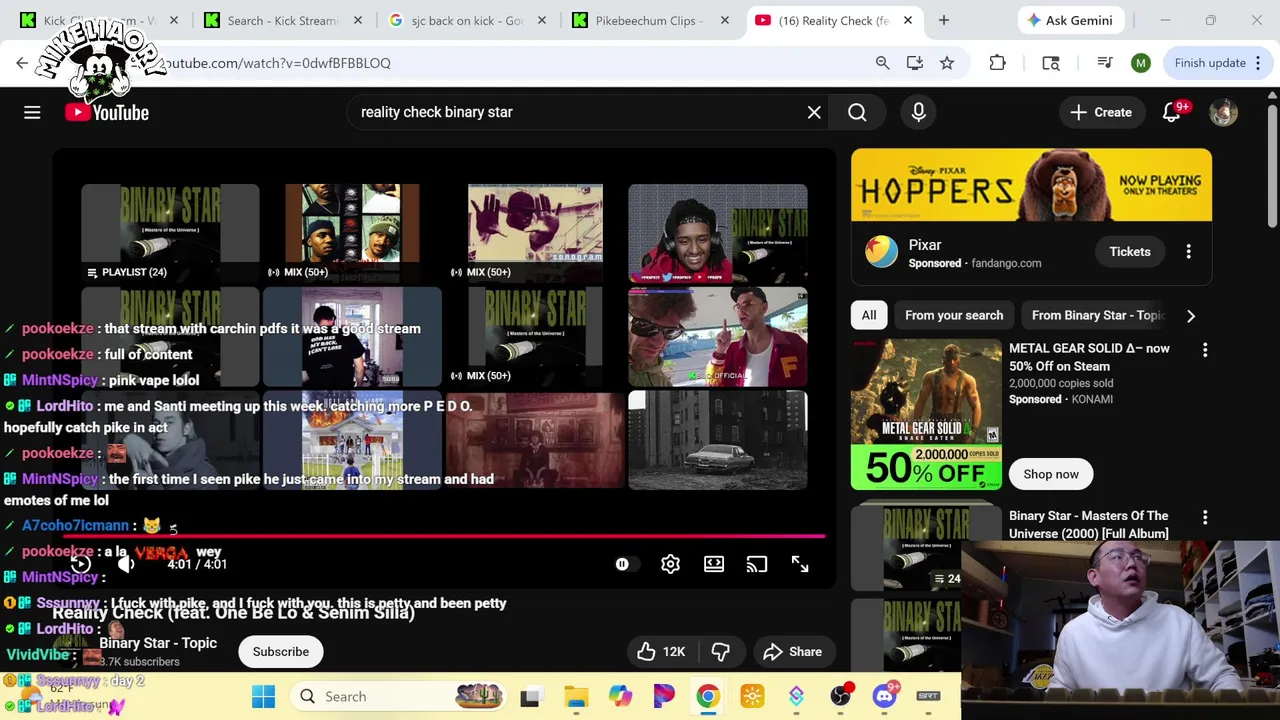Screen dimensions: 1280x720
Task: Select the All filter chip
Action: 869,315
